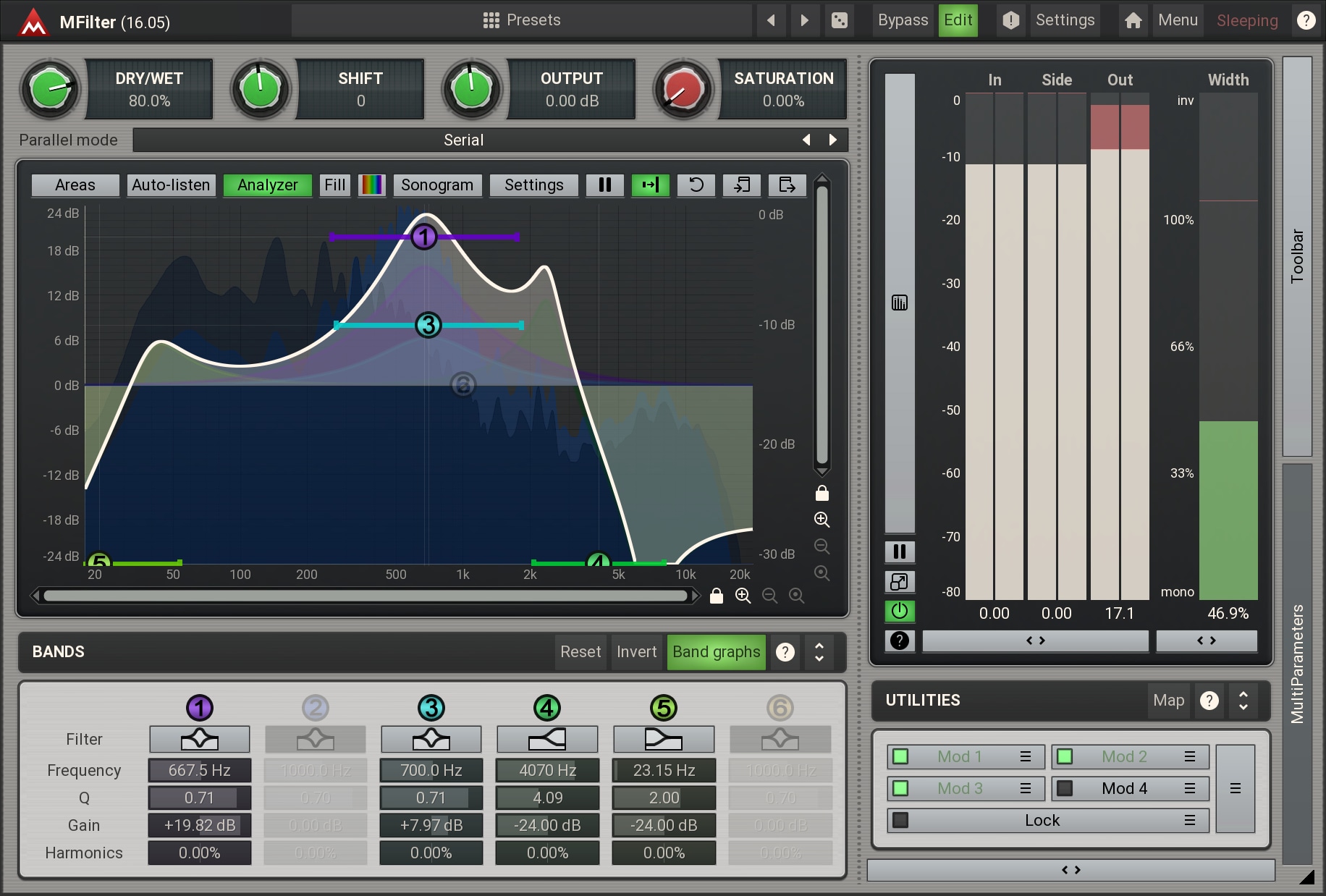Load the previous preset with left arrow

(x=771, y=20)
